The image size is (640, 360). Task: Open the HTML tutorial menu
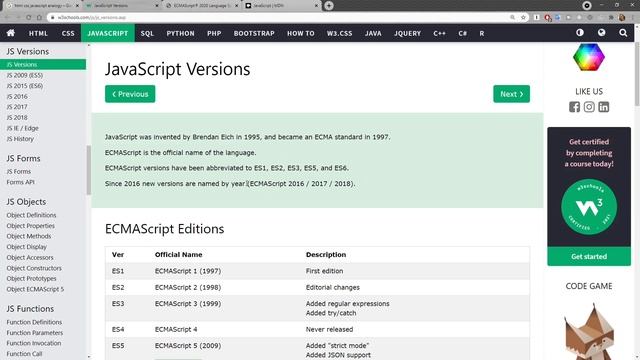(38, 33)
